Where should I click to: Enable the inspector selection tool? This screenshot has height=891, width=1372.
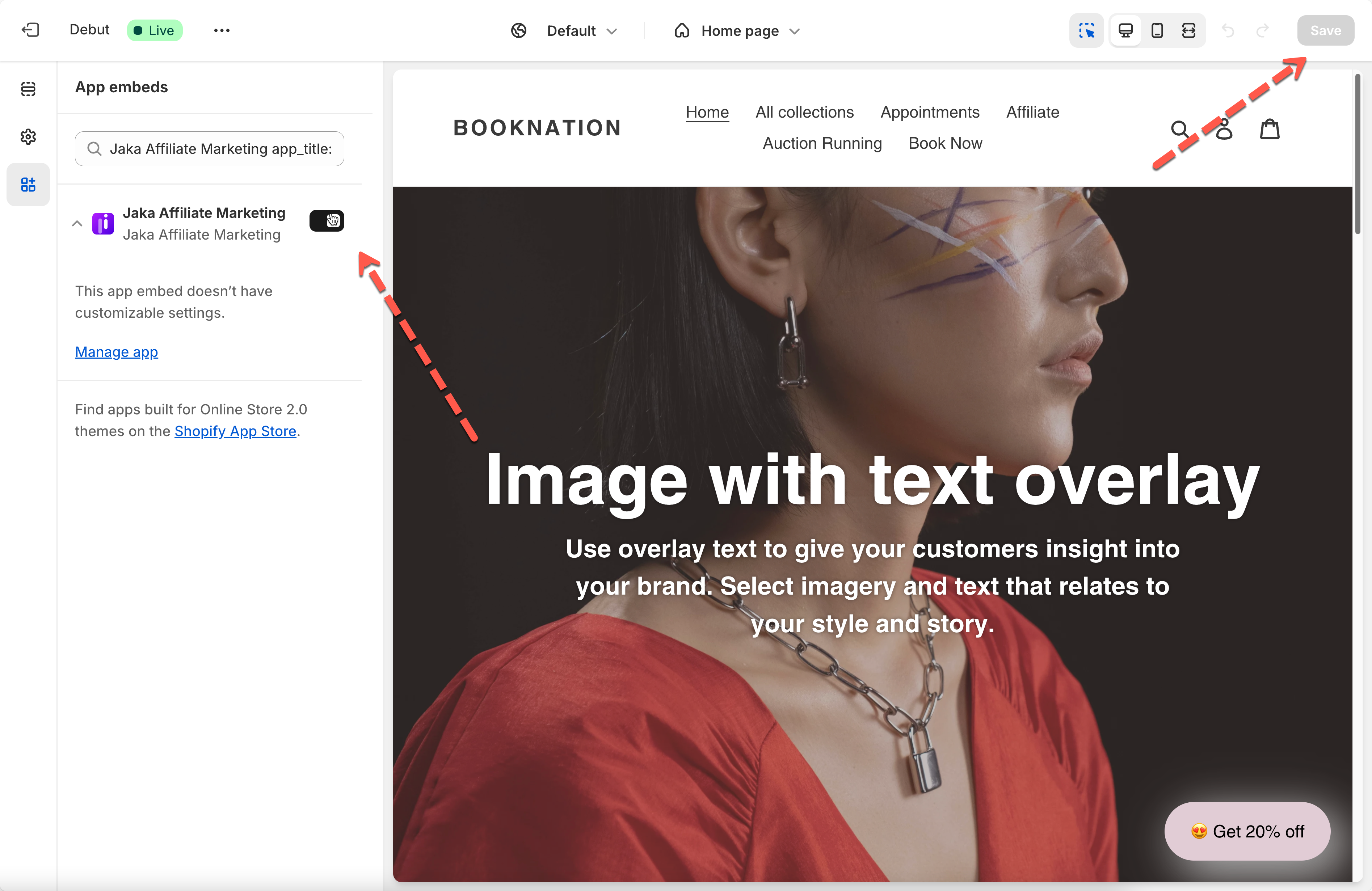pos(1086,30)
